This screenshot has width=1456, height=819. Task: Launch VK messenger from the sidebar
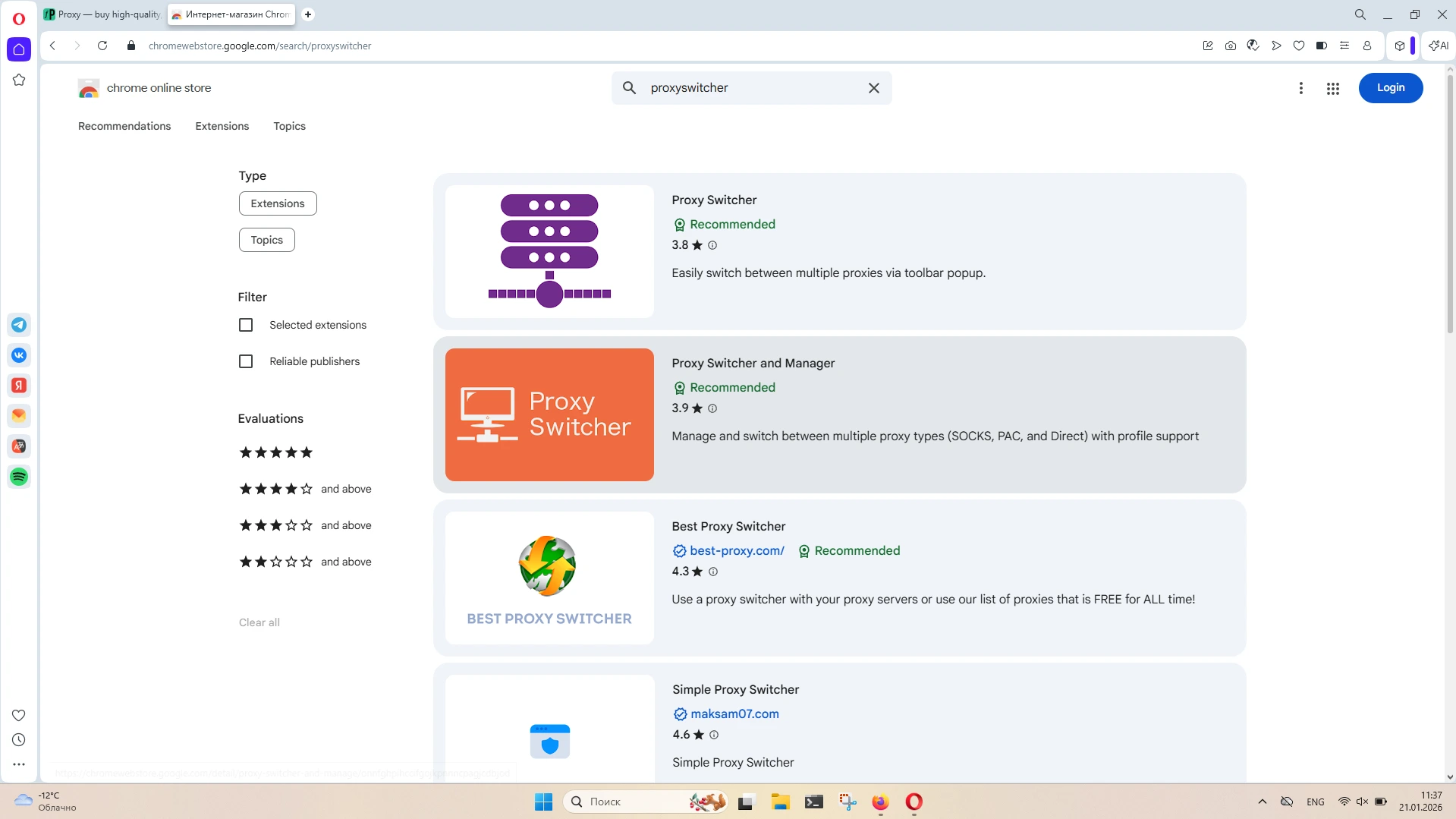(19, 355)
